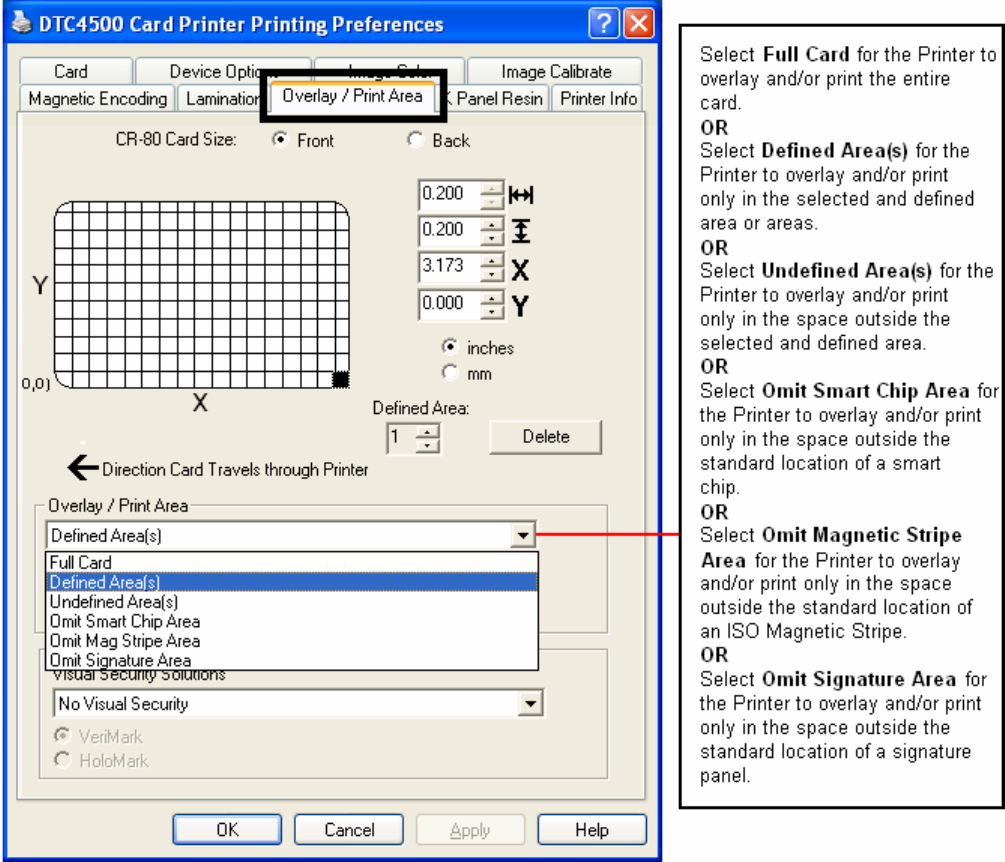Select the VeriMark radio option
The height and width of the screenshot is (862, 1005).
(62, 735)
